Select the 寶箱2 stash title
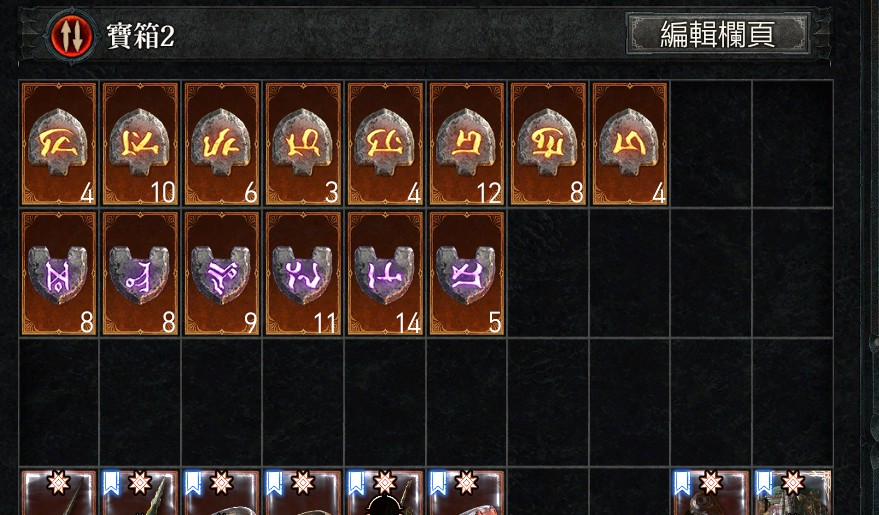 click(141, 36)
